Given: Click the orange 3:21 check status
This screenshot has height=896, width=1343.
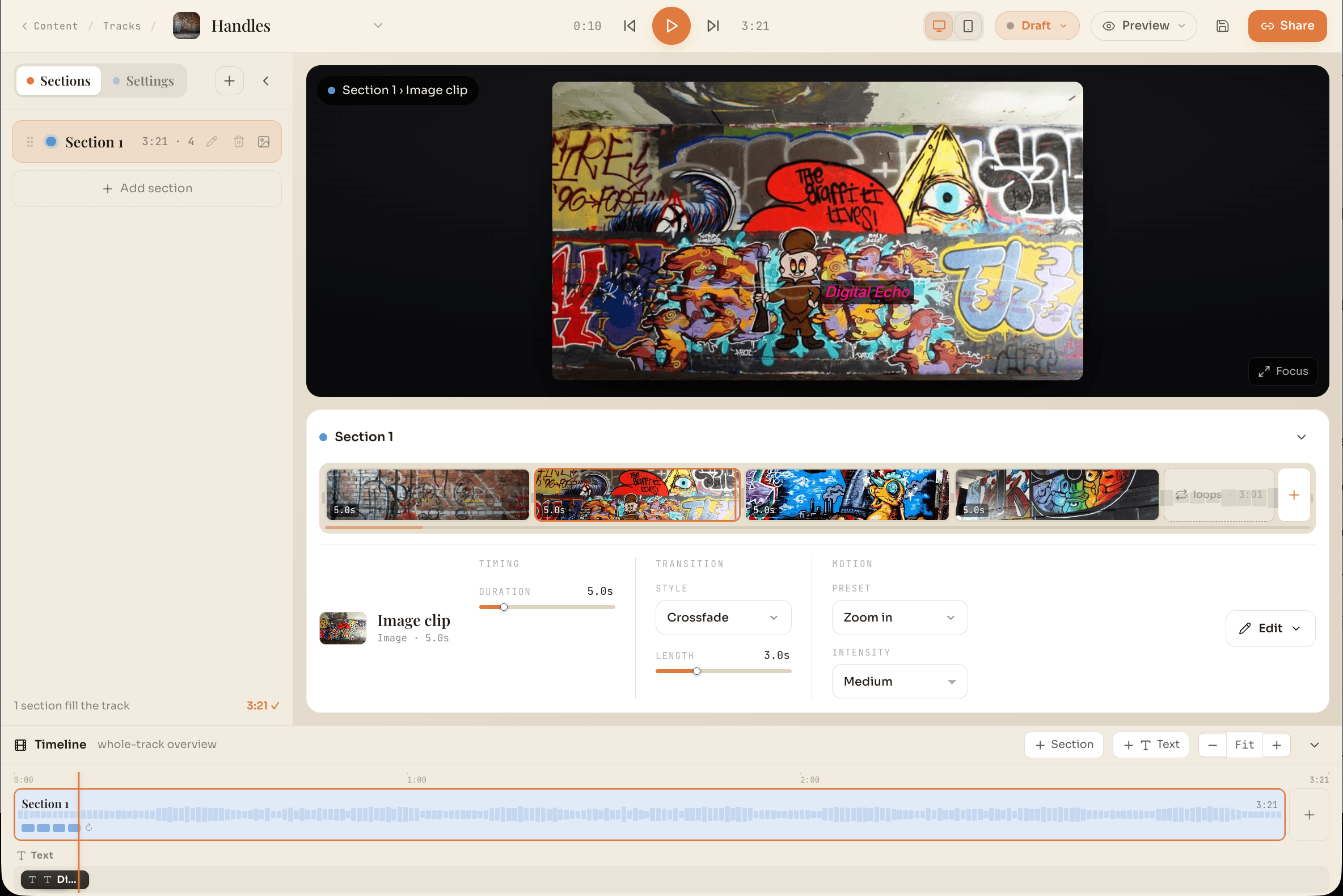Looking at the screenshot, I should pos(263,705).
